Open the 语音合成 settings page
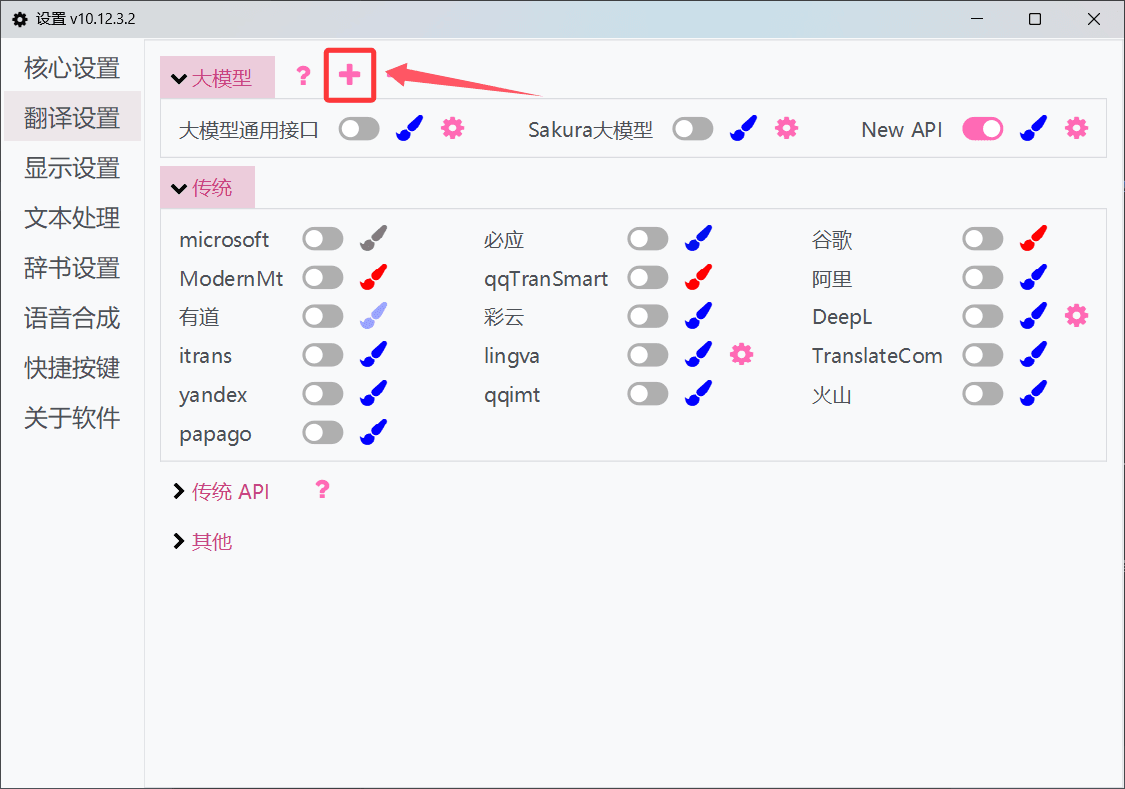 pos(71,318)
